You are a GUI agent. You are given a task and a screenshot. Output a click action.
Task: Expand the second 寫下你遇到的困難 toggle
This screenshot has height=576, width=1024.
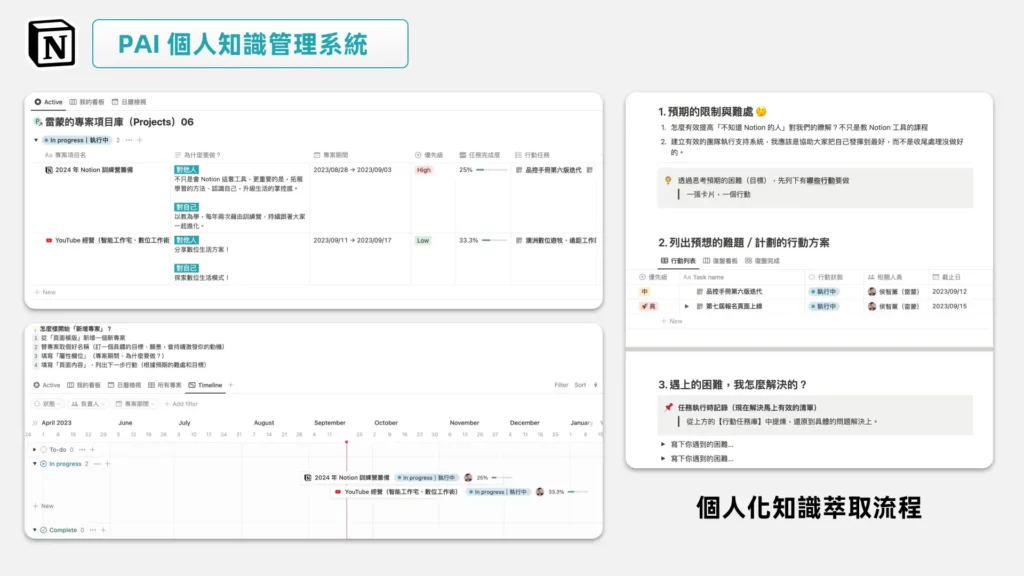coord(663,458)
